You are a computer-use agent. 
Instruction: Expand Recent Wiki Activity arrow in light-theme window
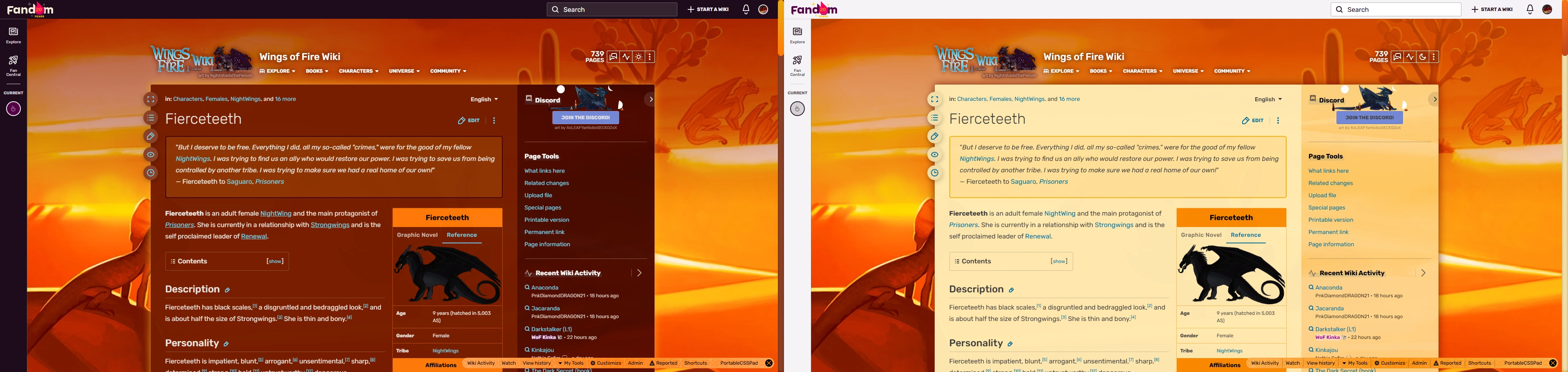pos(1423,273)
